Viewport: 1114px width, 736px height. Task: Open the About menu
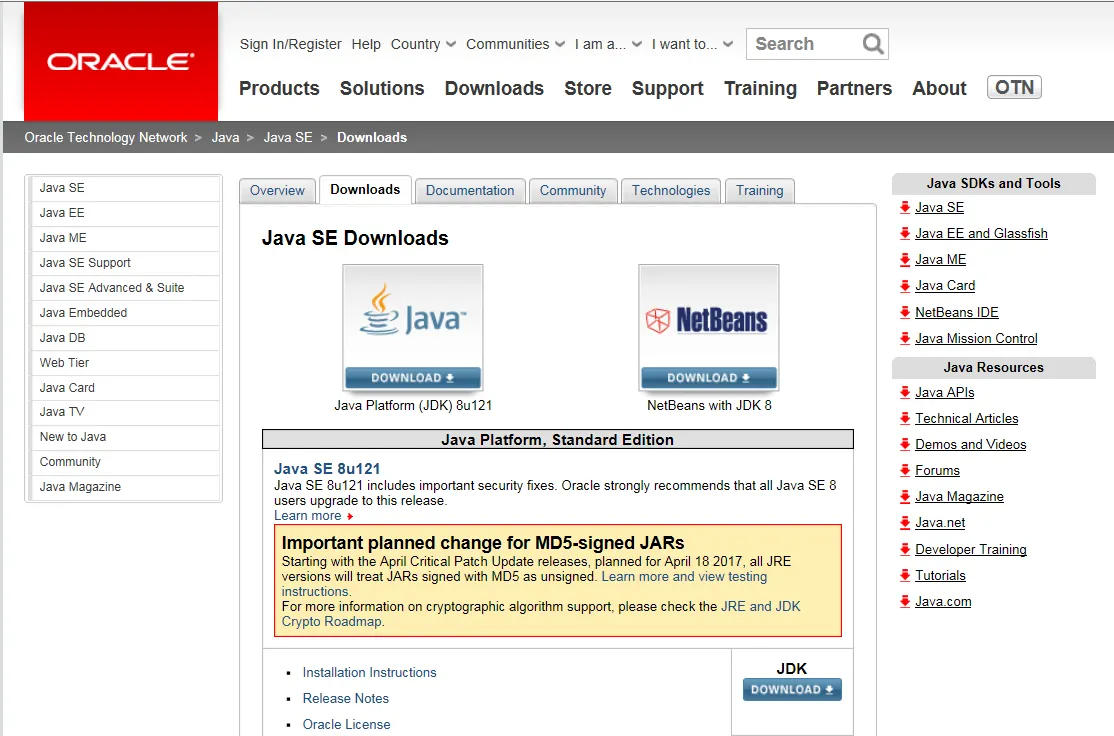939,88
